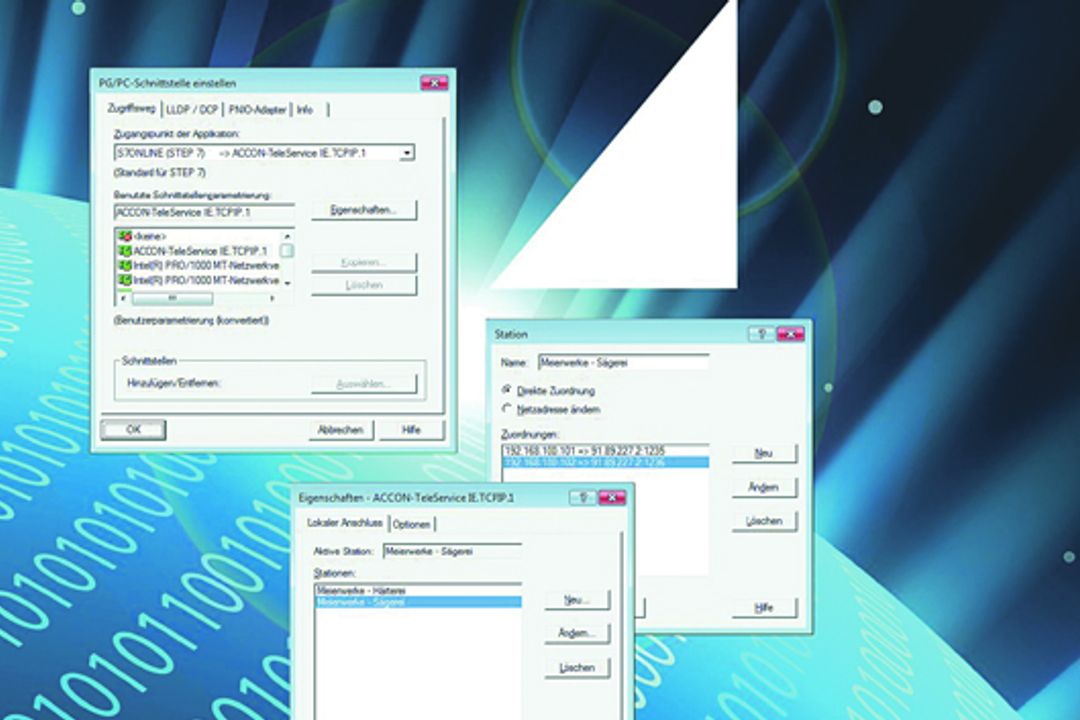Select the Direkte Zuordnung radio button
The width and height of the screenshot is (1080, 720).
pos(506,390)
